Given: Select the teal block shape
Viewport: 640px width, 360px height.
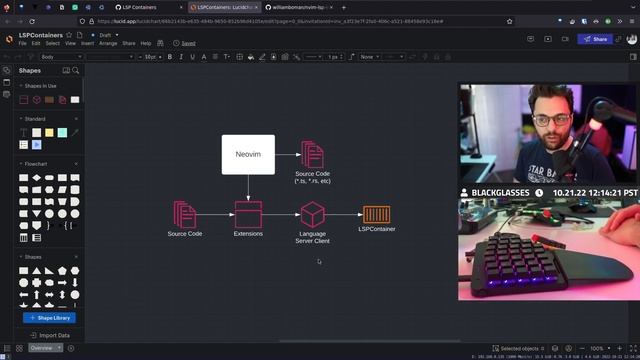Looking at the screenshot, I should pos(62,133).
